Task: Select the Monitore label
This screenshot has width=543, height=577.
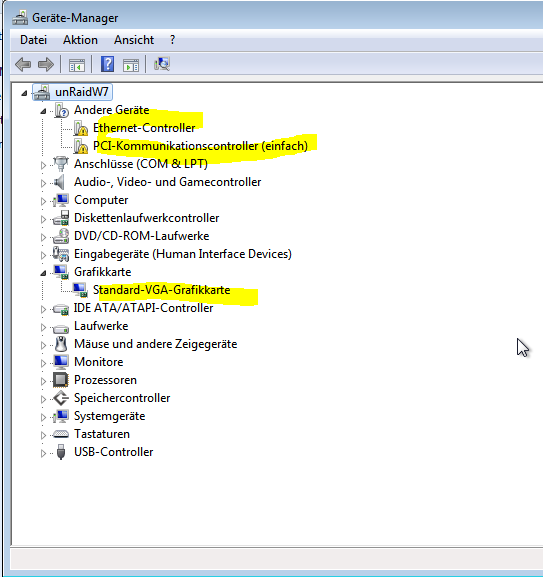Action: pos(99,362)
